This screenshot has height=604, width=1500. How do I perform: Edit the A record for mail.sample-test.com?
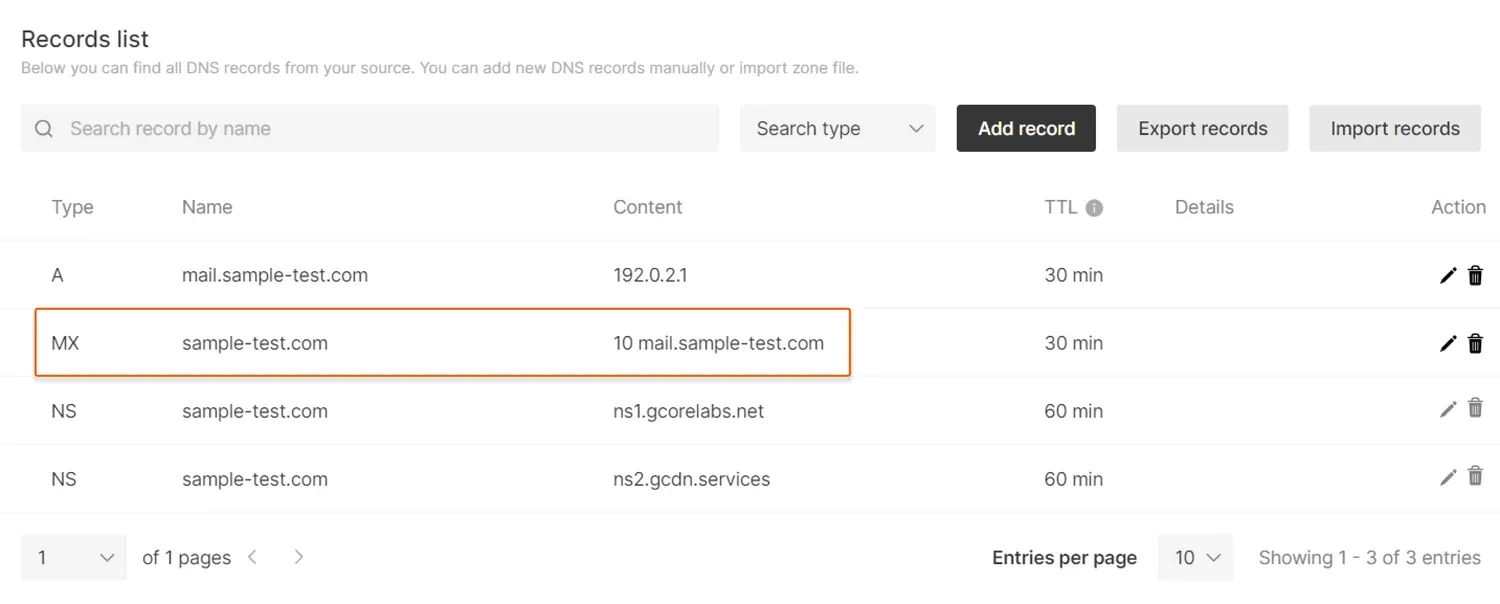coord(1447,275)
